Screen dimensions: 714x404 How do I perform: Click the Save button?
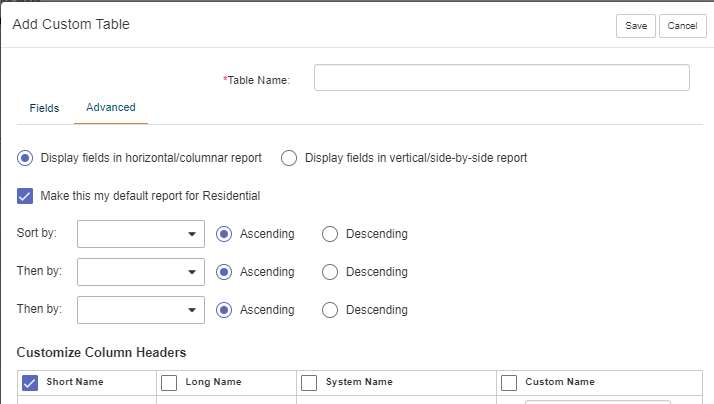point(636,26)
